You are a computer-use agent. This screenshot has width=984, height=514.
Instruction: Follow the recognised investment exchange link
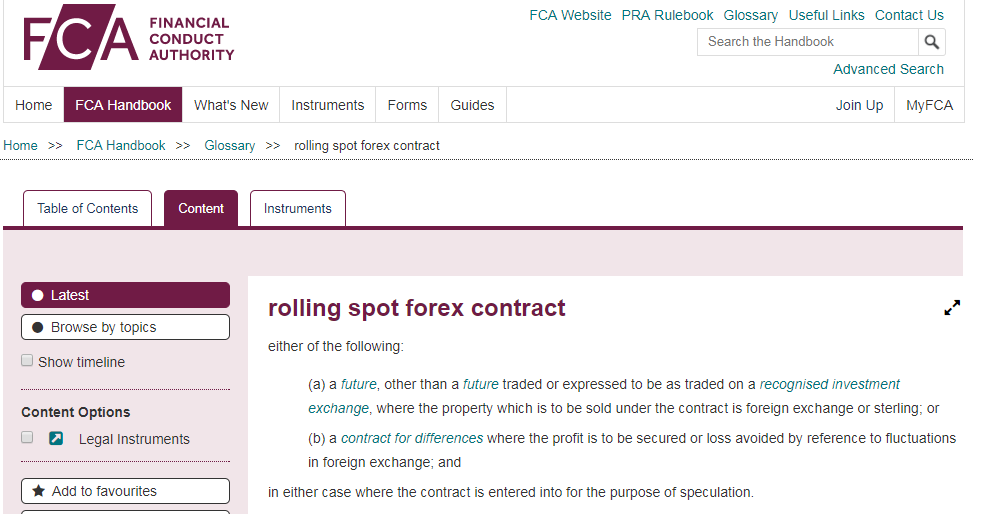pos(829,384)
